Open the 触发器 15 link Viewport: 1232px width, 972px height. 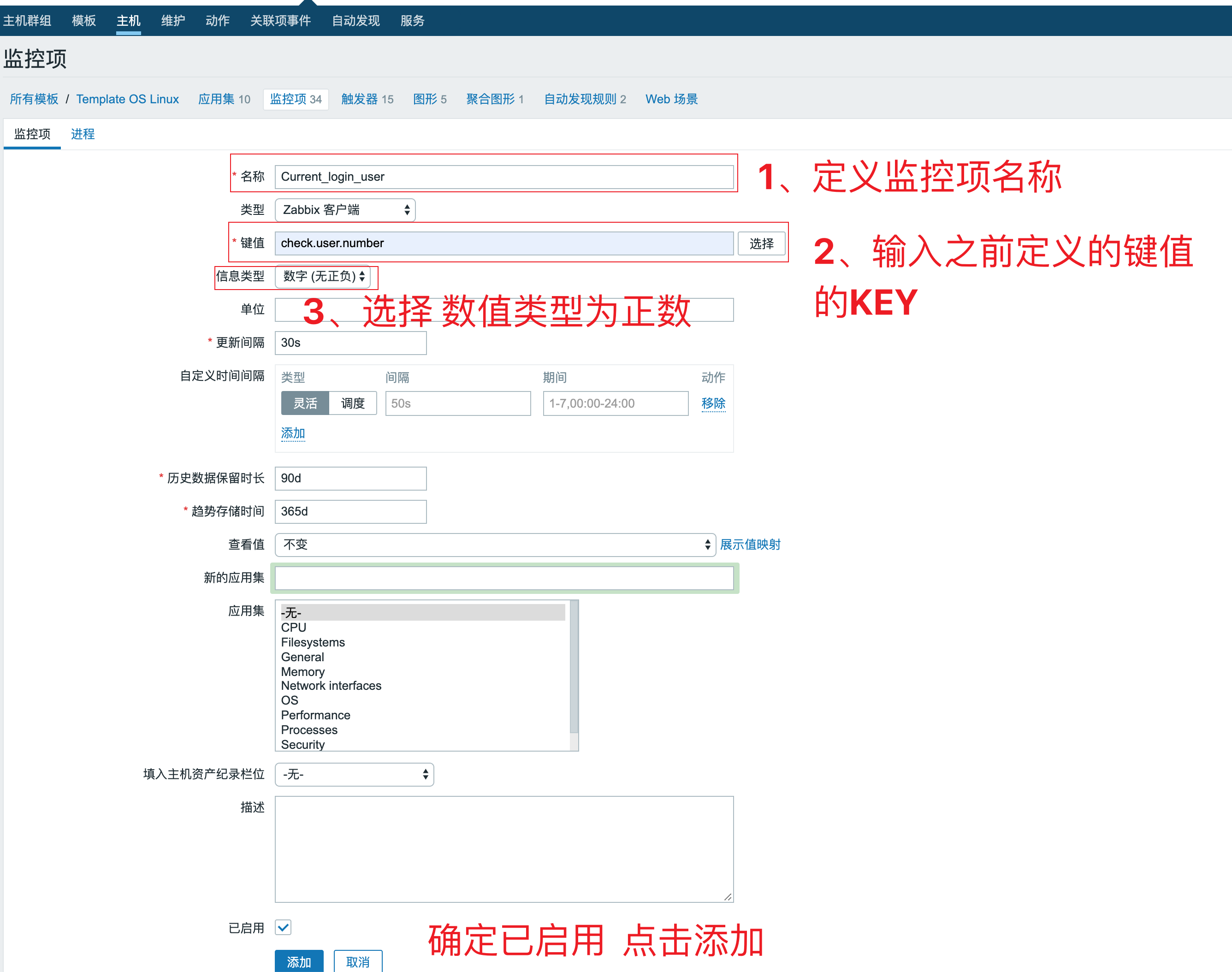(367, 99)
